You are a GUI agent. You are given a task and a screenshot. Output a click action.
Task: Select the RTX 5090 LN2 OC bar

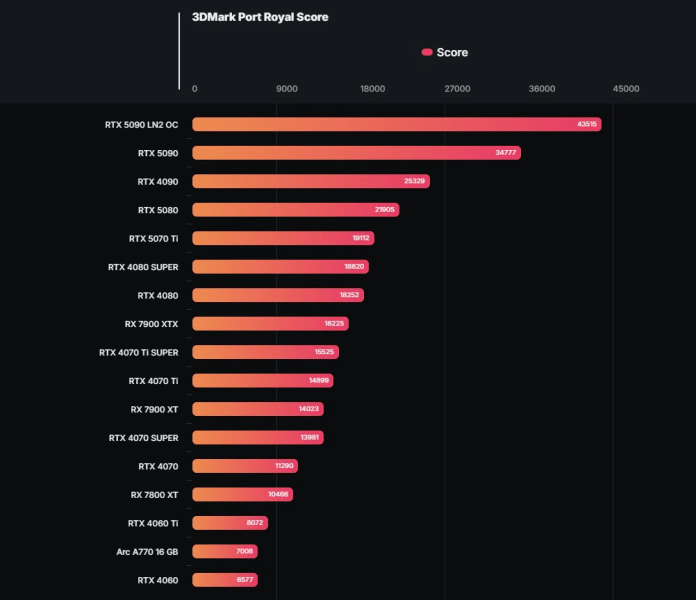coord(397,124)
